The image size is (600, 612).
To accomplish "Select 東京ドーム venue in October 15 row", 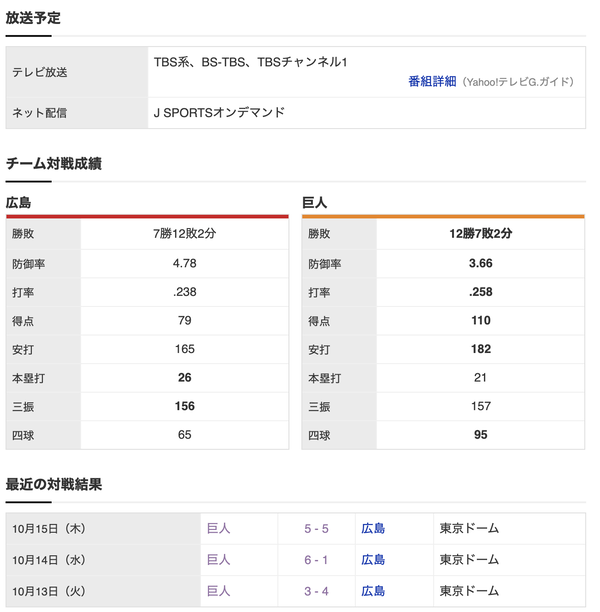I will pos(469,528).
